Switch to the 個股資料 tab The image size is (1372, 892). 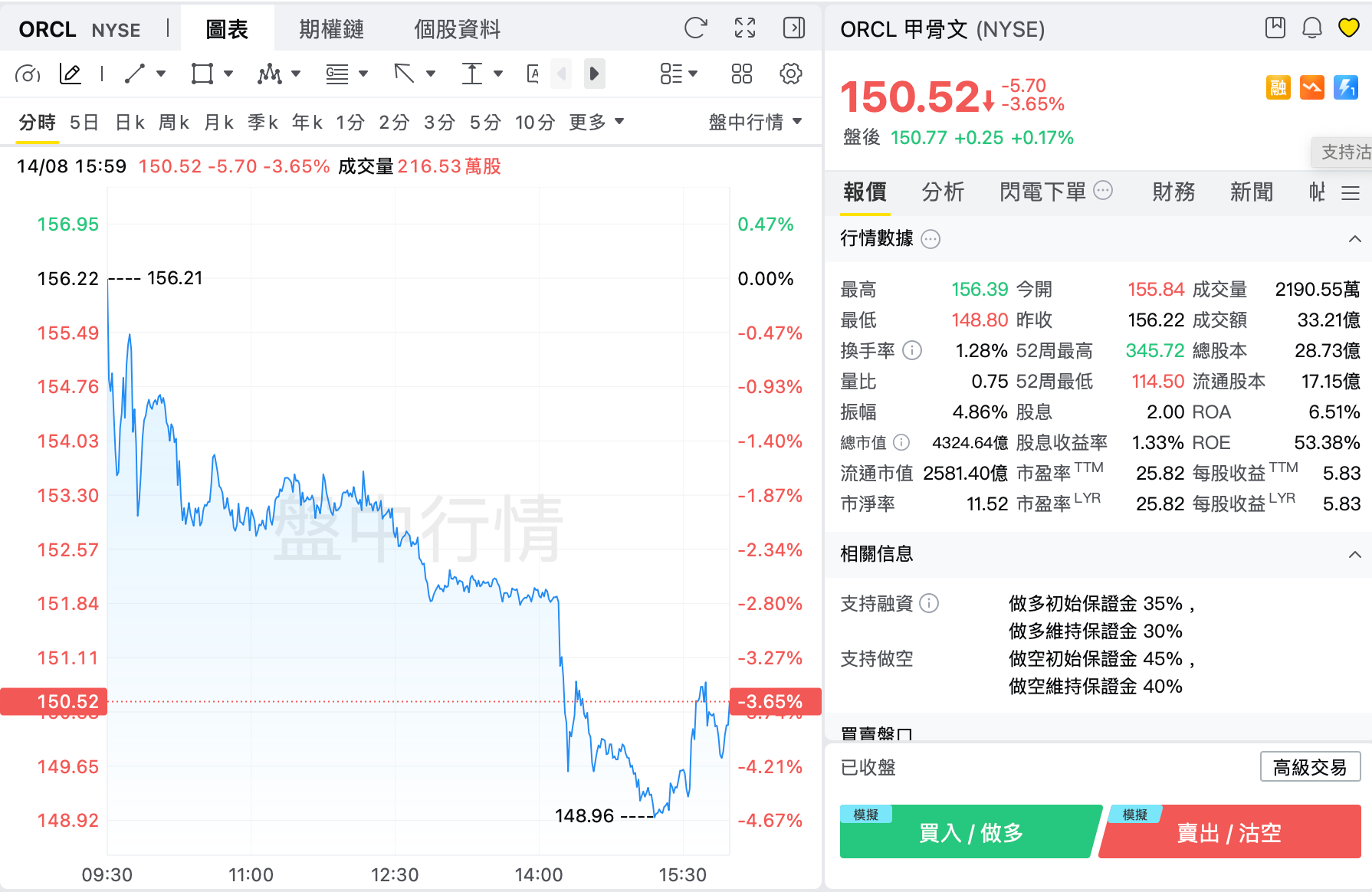tap(457, 29)
